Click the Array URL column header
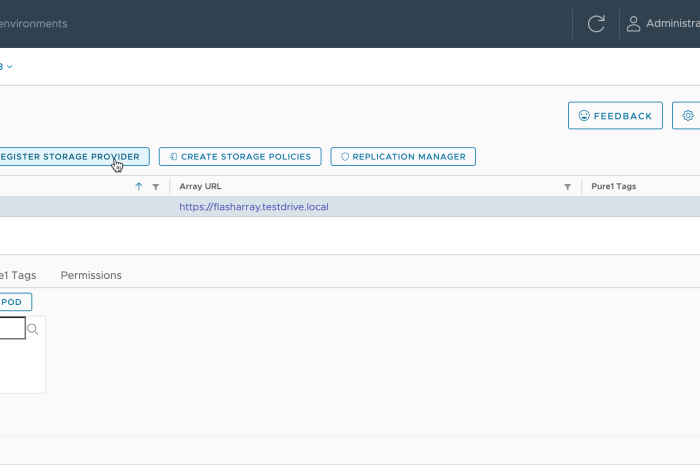 (x=200, y=187)
